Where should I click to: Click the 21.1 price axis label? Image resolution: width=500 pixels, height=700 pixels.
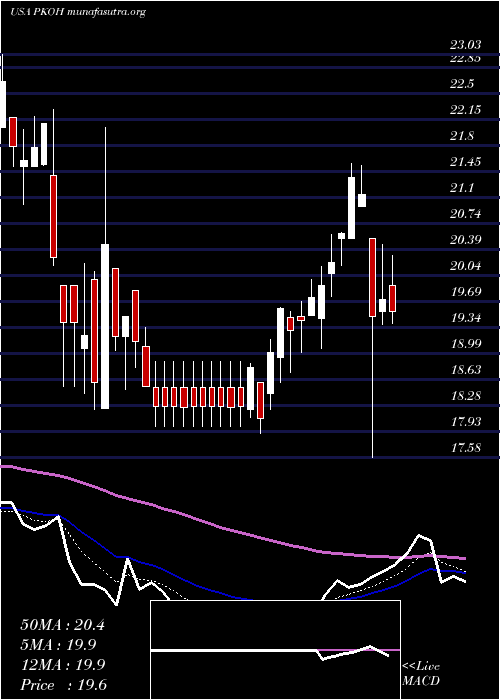pyautogui.click(x=462, y=188)
